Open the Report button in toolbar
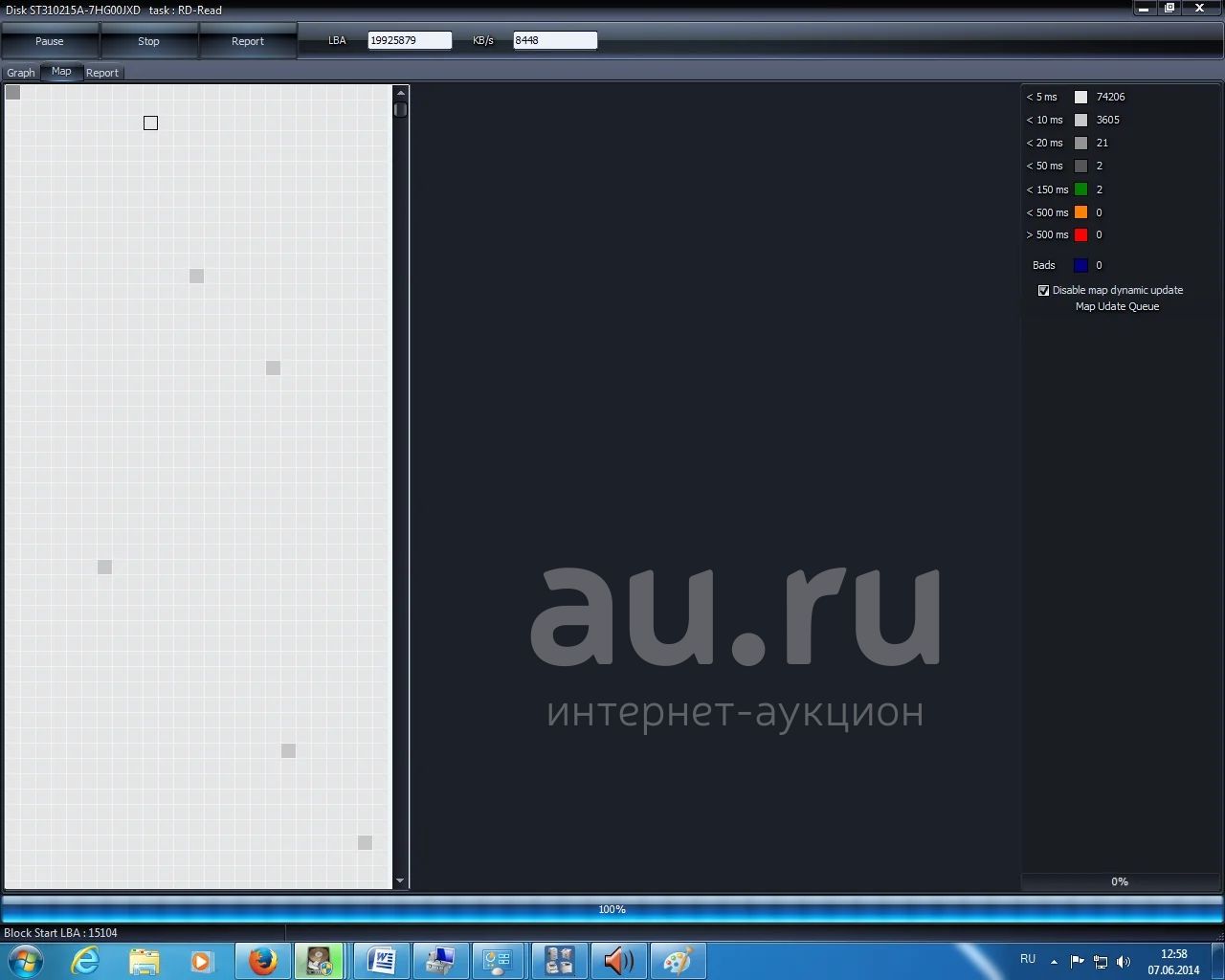 coord(248,41)
